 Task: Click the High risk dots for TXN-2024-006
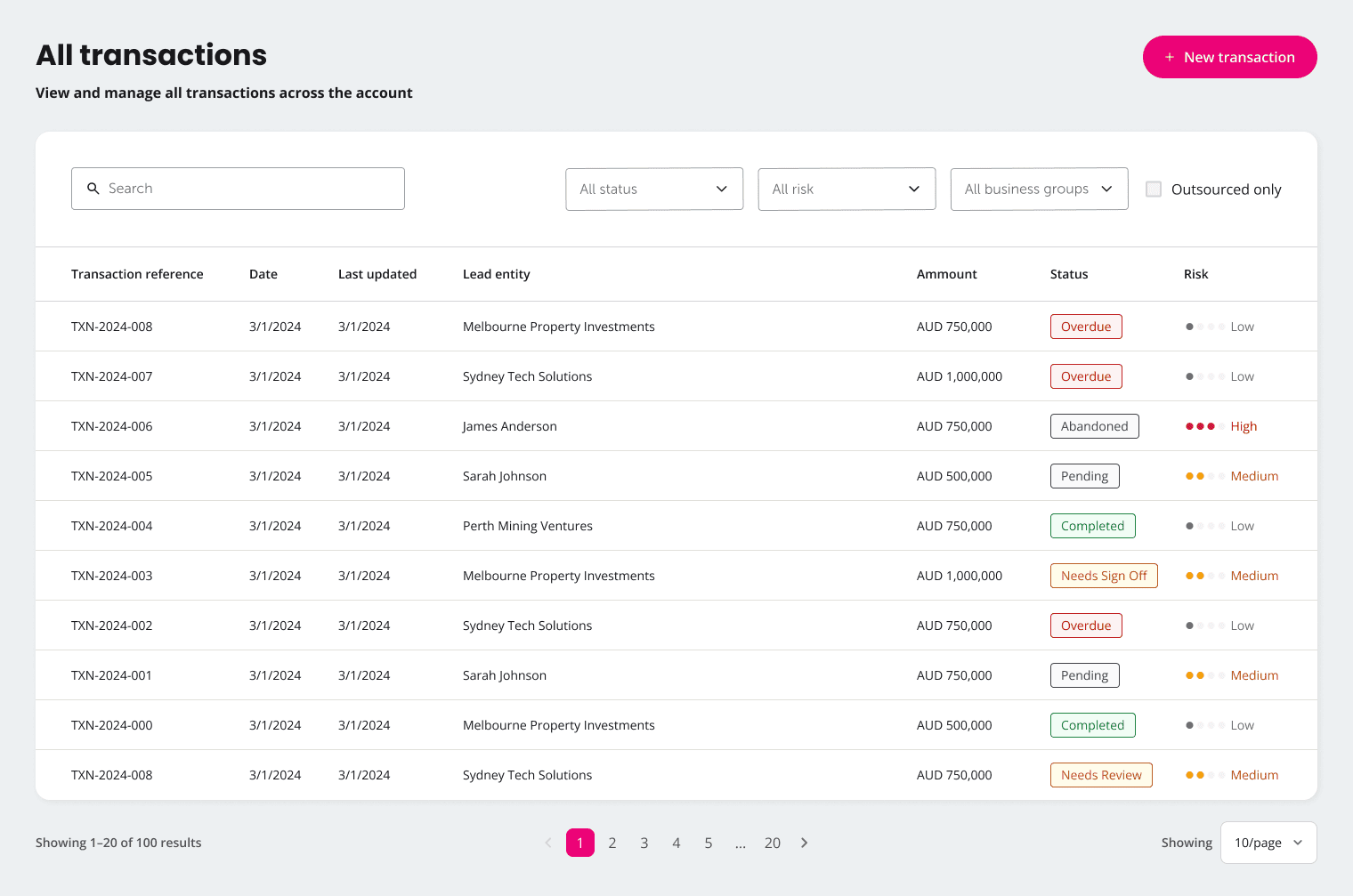1200,426
